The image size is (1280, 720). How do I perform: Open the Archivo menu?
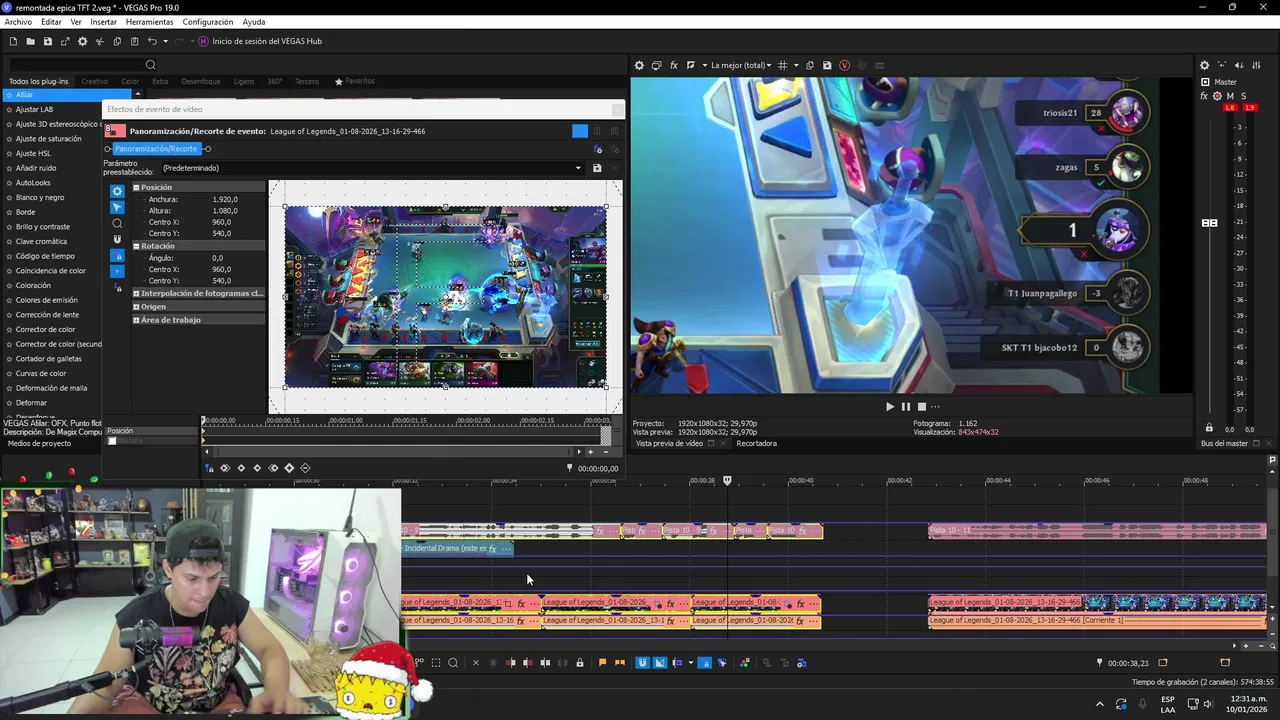click(x=18, y=22)
